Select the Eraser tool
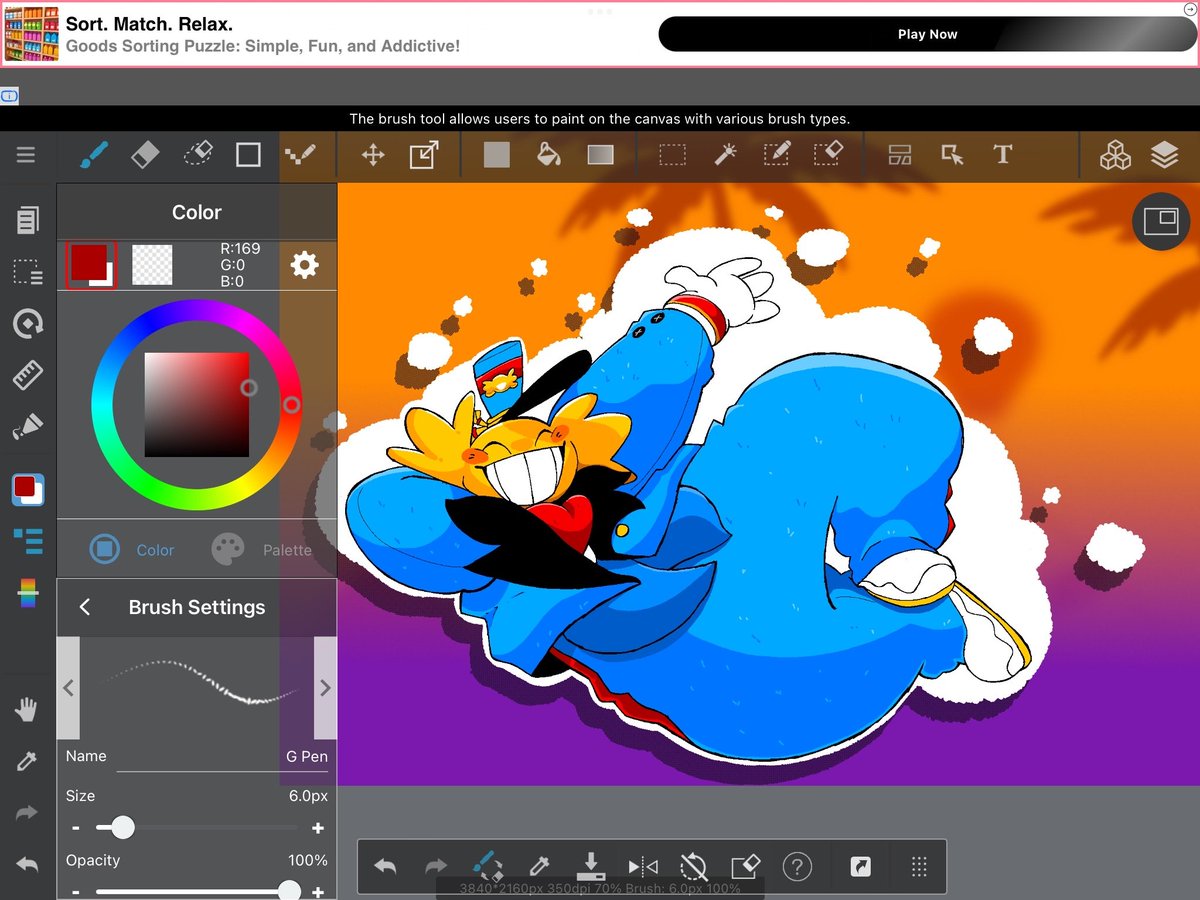This screenshot has width=1200, height=900. [x=145, y=155]
